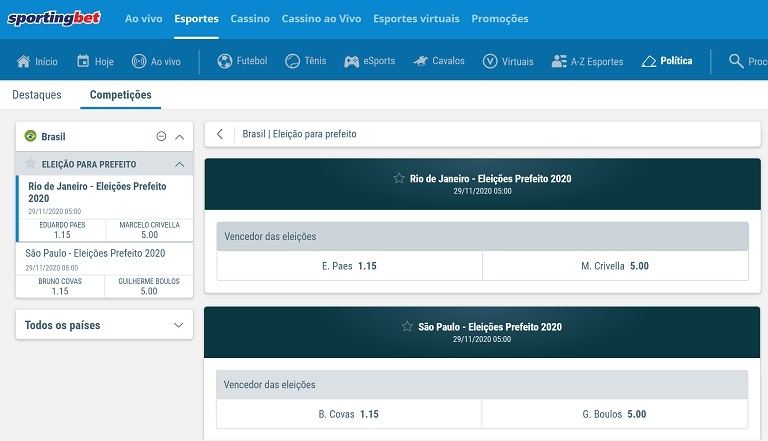
Task: Open the Tênis sports category icon
Action: [x=292, y=61]
